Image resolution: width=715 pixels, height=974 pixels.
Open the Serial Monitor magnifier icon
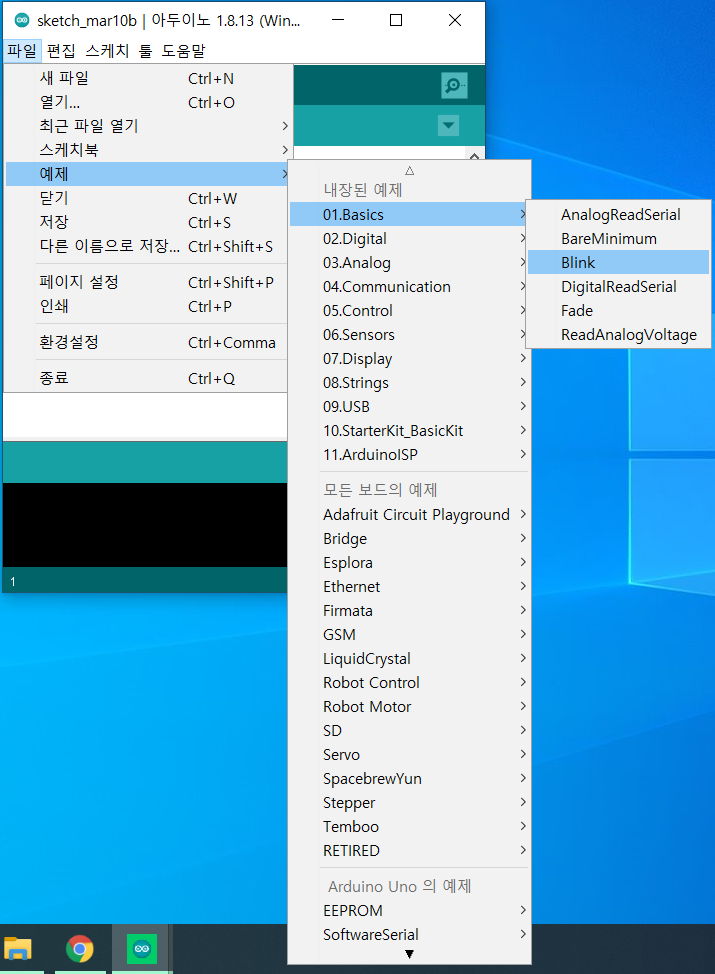454,85
